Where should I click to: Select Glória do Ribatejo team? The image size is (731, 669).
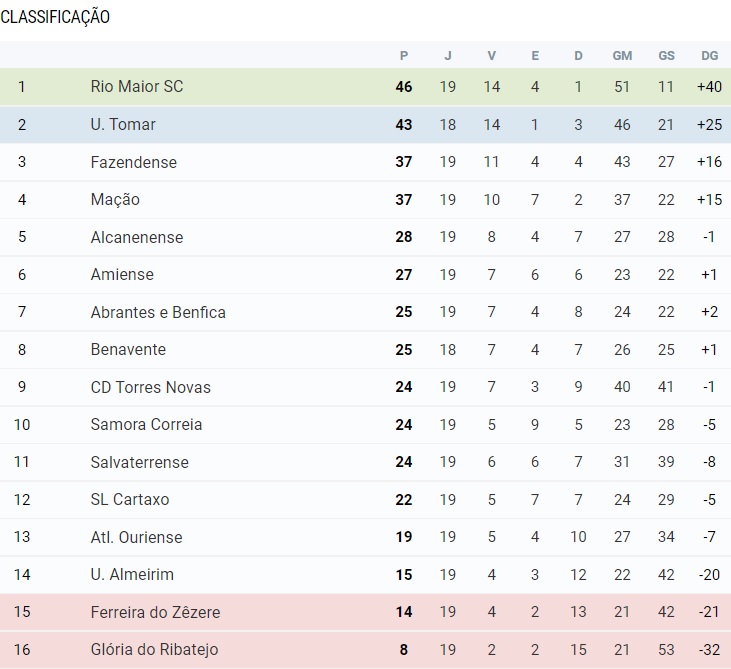point(154,650)
